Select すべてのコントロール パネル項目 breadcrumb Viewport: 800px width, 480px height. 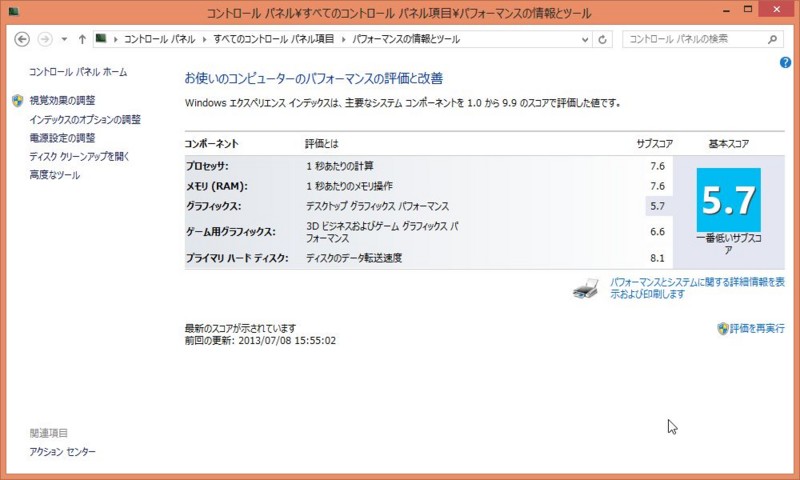tap(274, 39)
